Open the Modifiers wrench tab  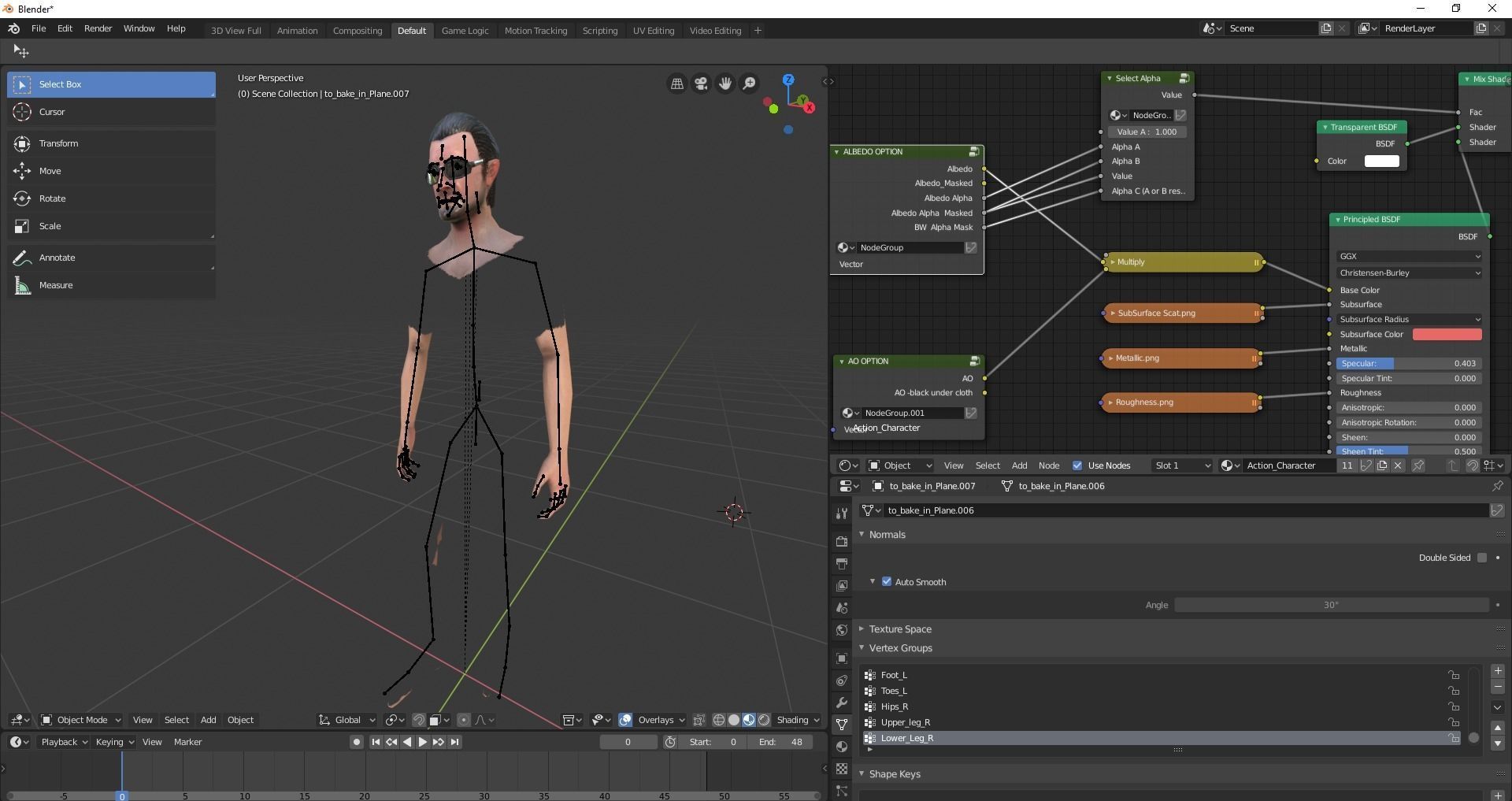[842, 703]
